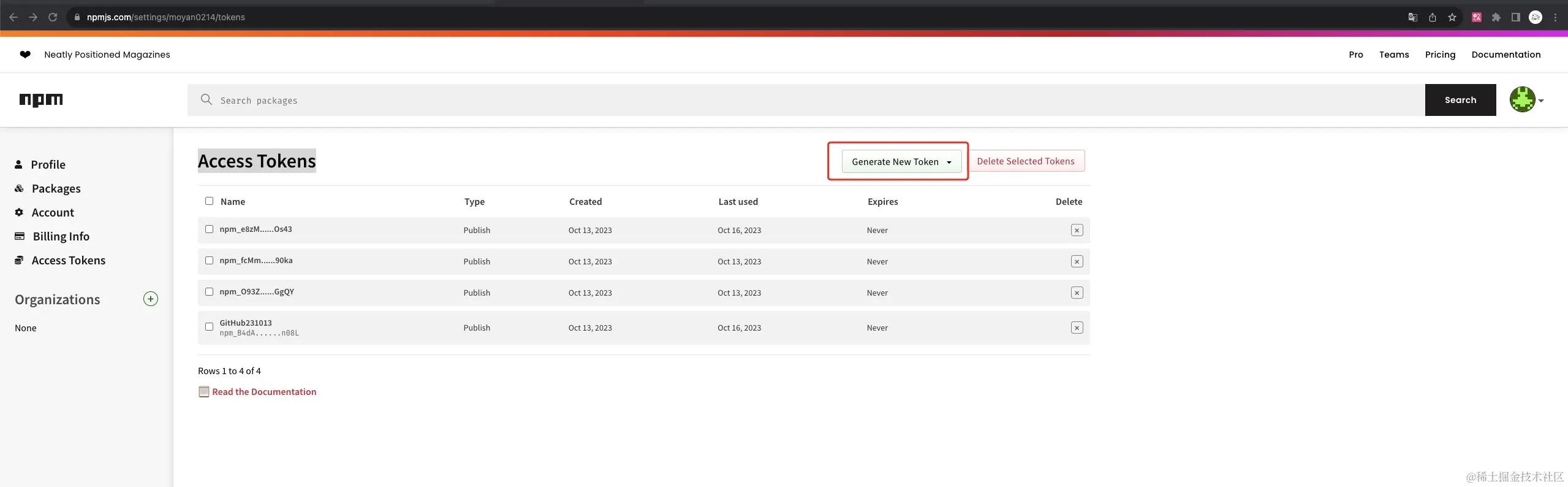
Task: Toggle the browser side panel icon
Action: pos(1516,17)
